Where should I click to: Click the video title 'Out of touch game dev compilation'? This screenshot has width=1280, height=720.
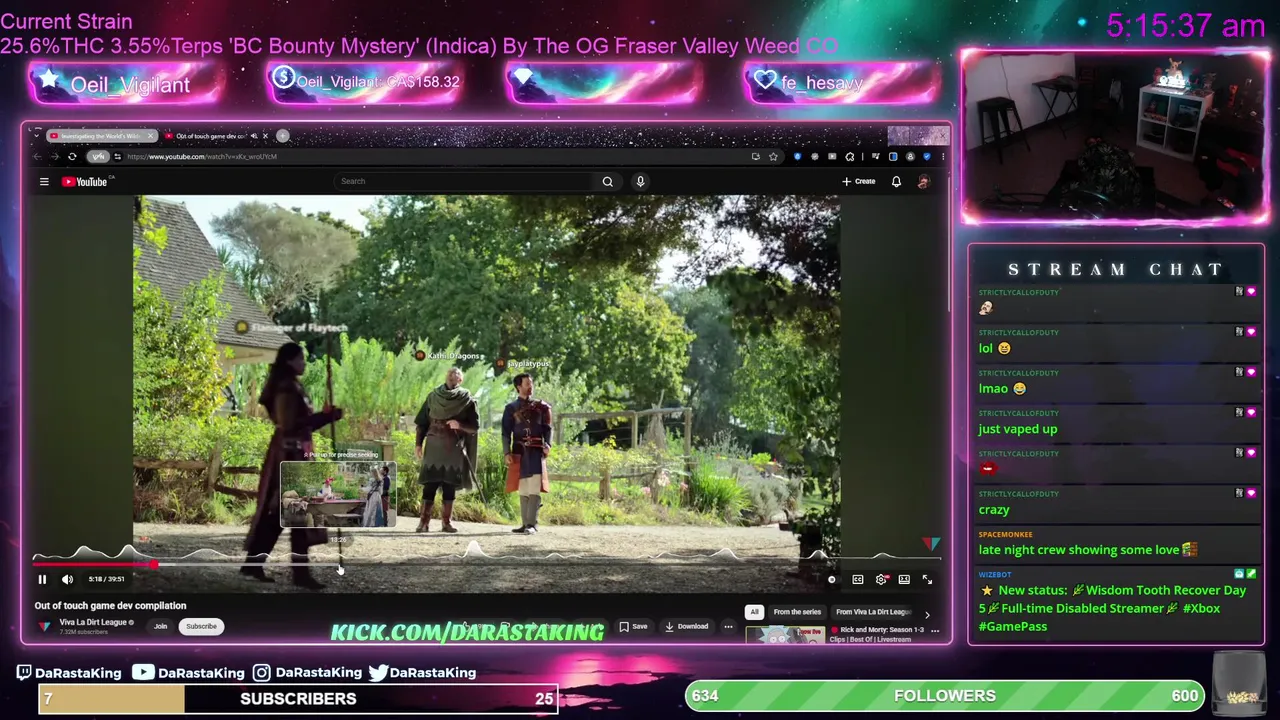[x=110, y=606]
